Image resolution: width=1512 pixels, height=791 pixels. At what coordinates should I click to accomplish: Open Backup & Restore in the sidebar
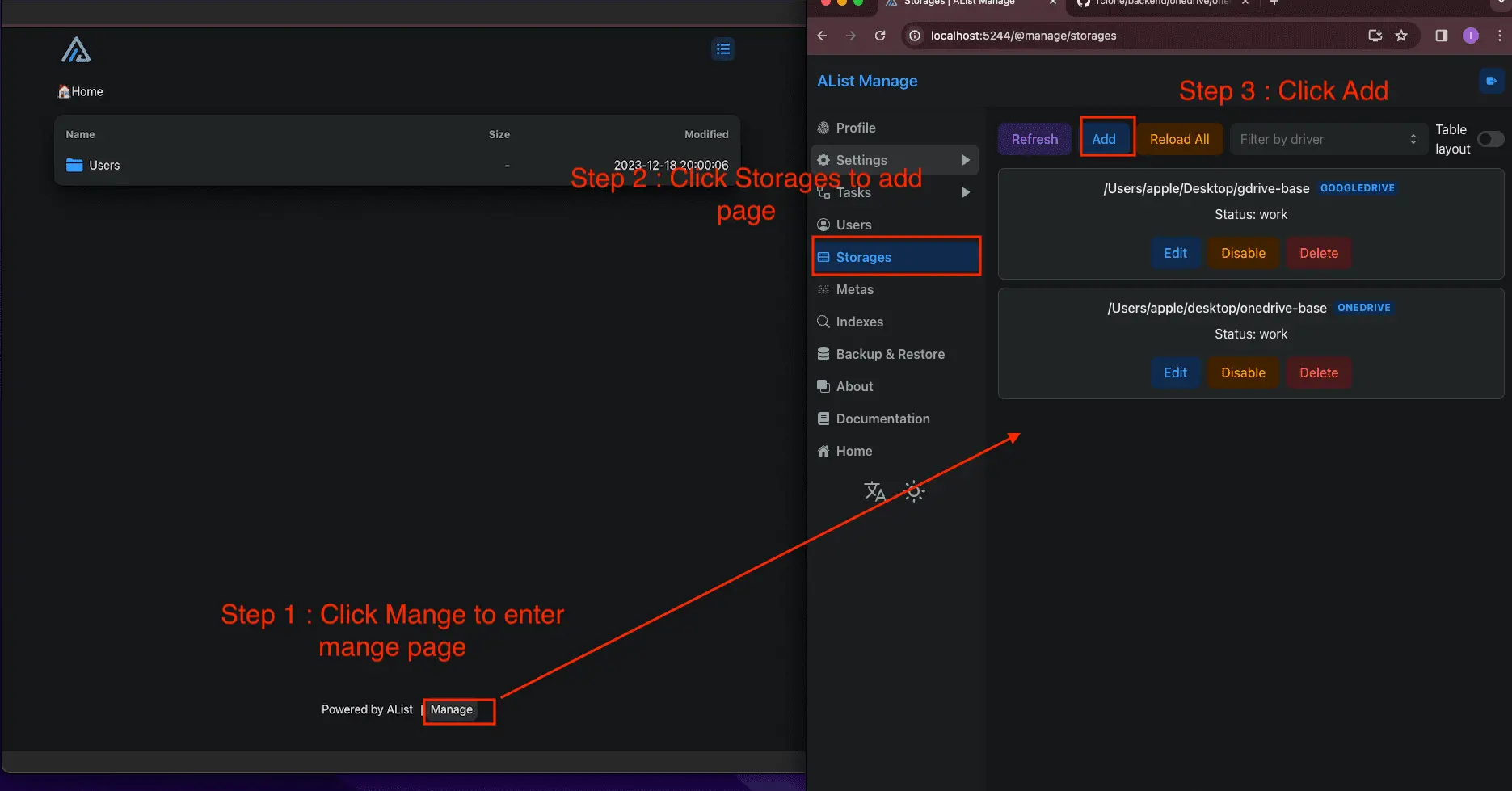pyautogui.click(x=895, y=354)
